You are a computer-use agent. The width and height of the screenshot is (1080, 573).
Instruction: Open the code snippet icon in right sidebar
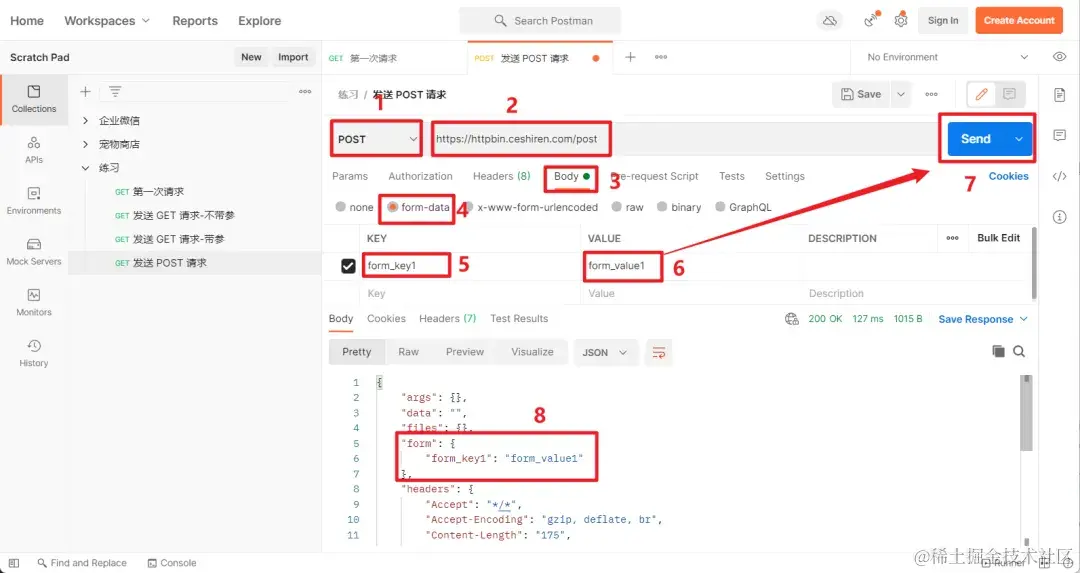1059,176
